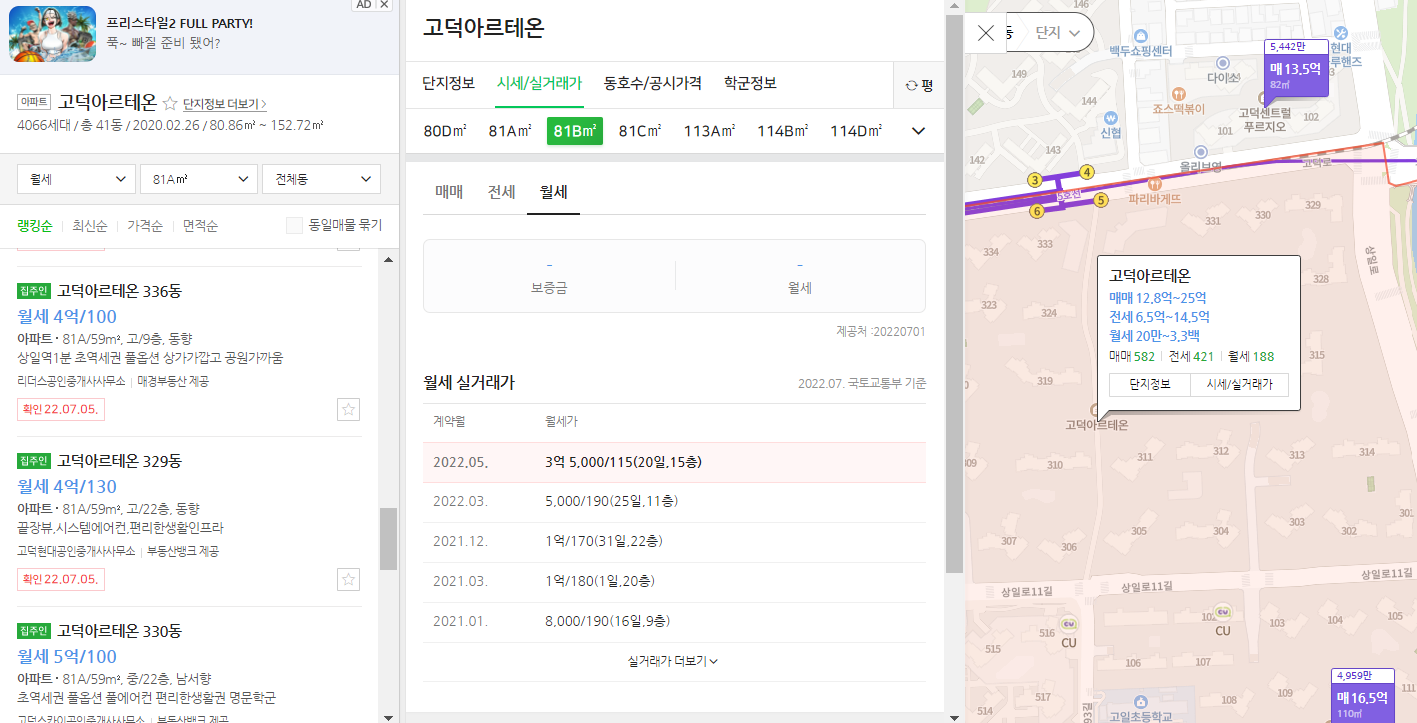Click 월세 5억/100 price text
Viewport: 1417px width, 723px height.
67,657
